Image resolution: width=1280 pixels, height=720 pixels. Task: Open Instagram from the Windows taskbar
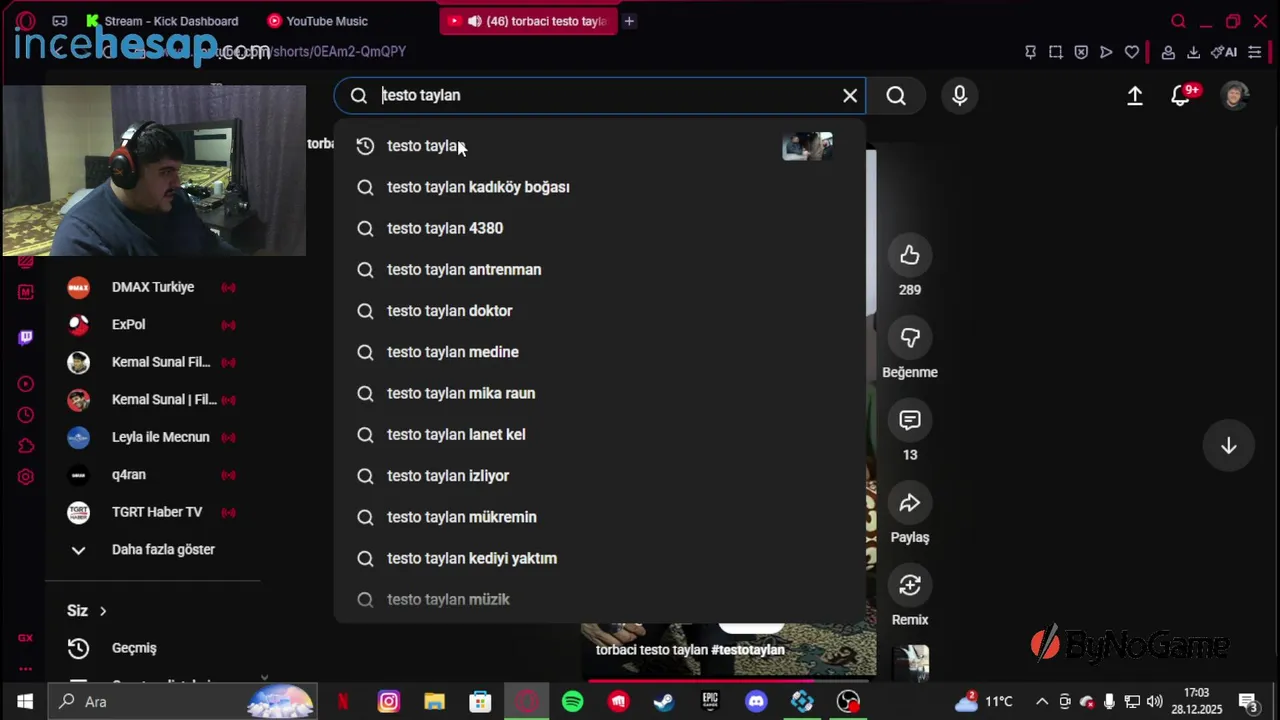[389, 702]
